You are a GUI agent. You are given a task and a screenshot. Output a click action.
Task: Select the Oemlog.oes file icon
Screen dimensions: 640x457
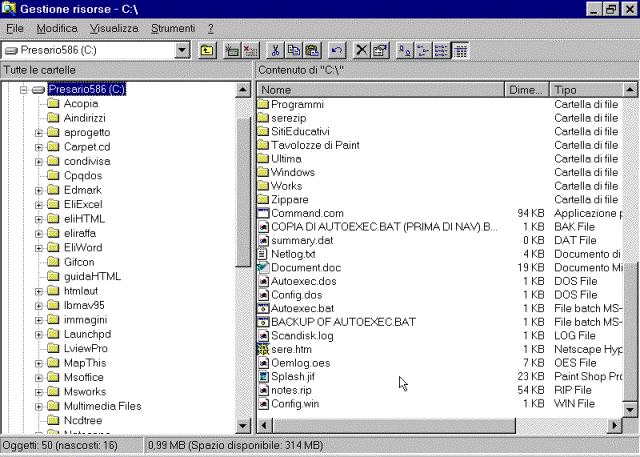[263, 363]
